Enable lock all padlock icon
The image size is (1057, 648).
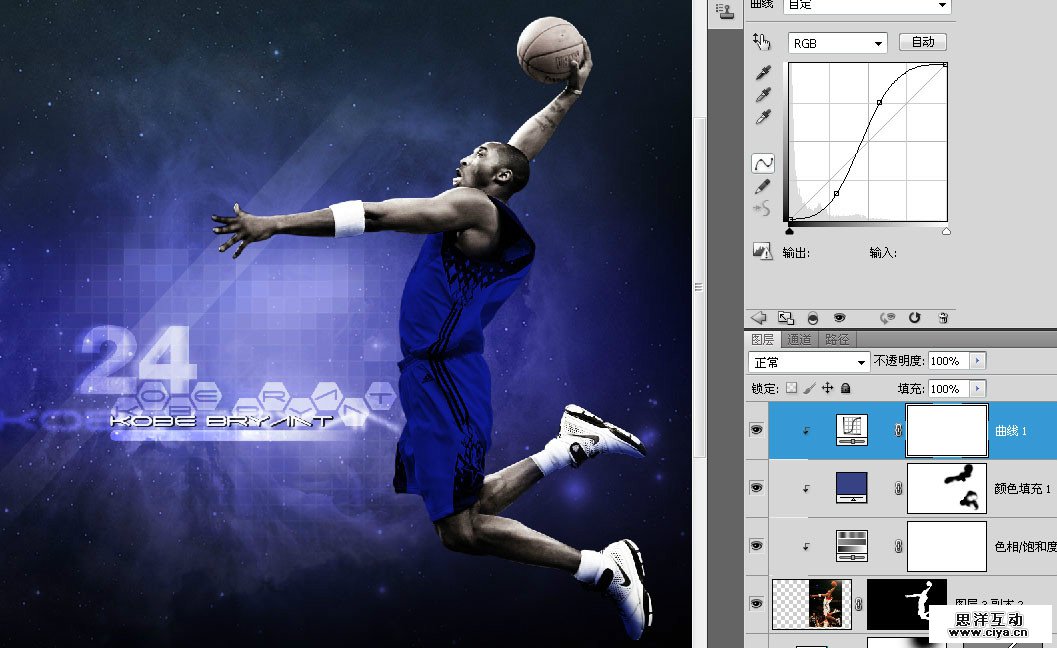(845, 388)
